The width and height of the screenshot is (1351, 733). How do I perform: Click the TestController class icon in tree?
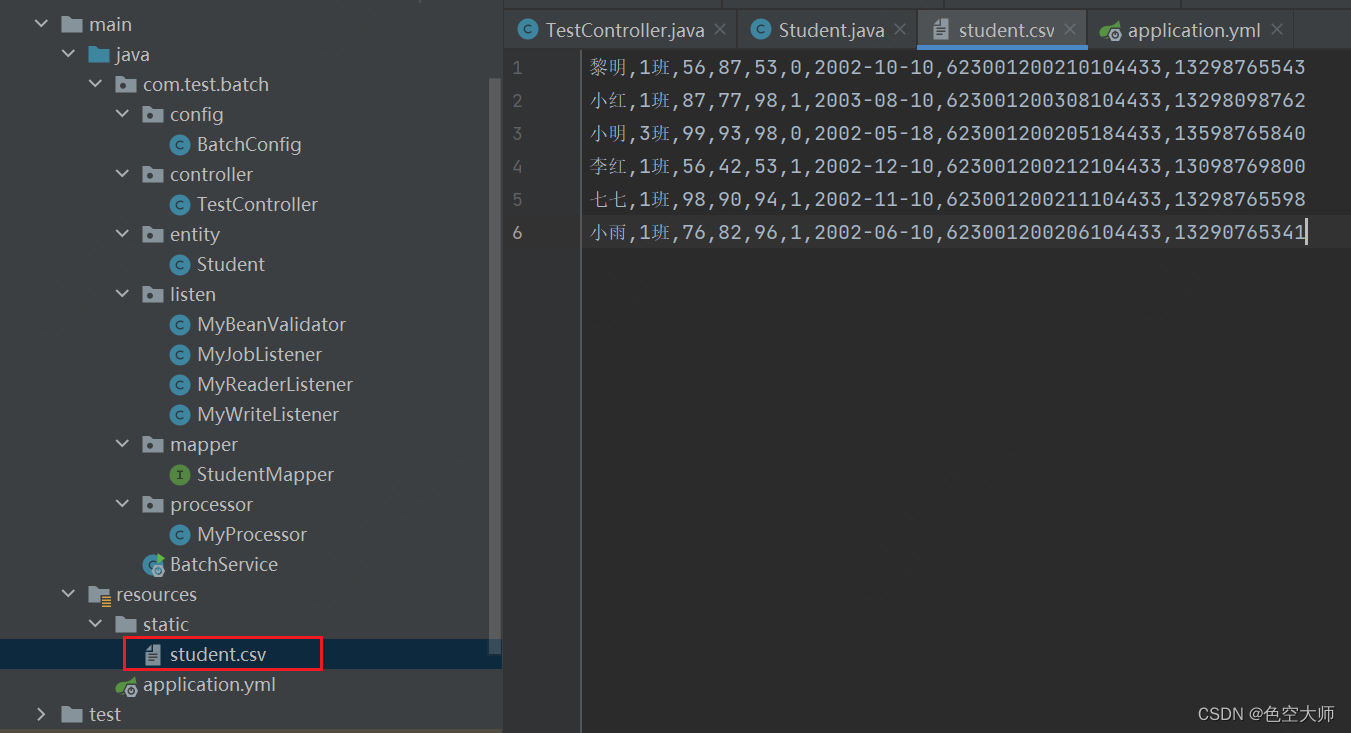180,205
